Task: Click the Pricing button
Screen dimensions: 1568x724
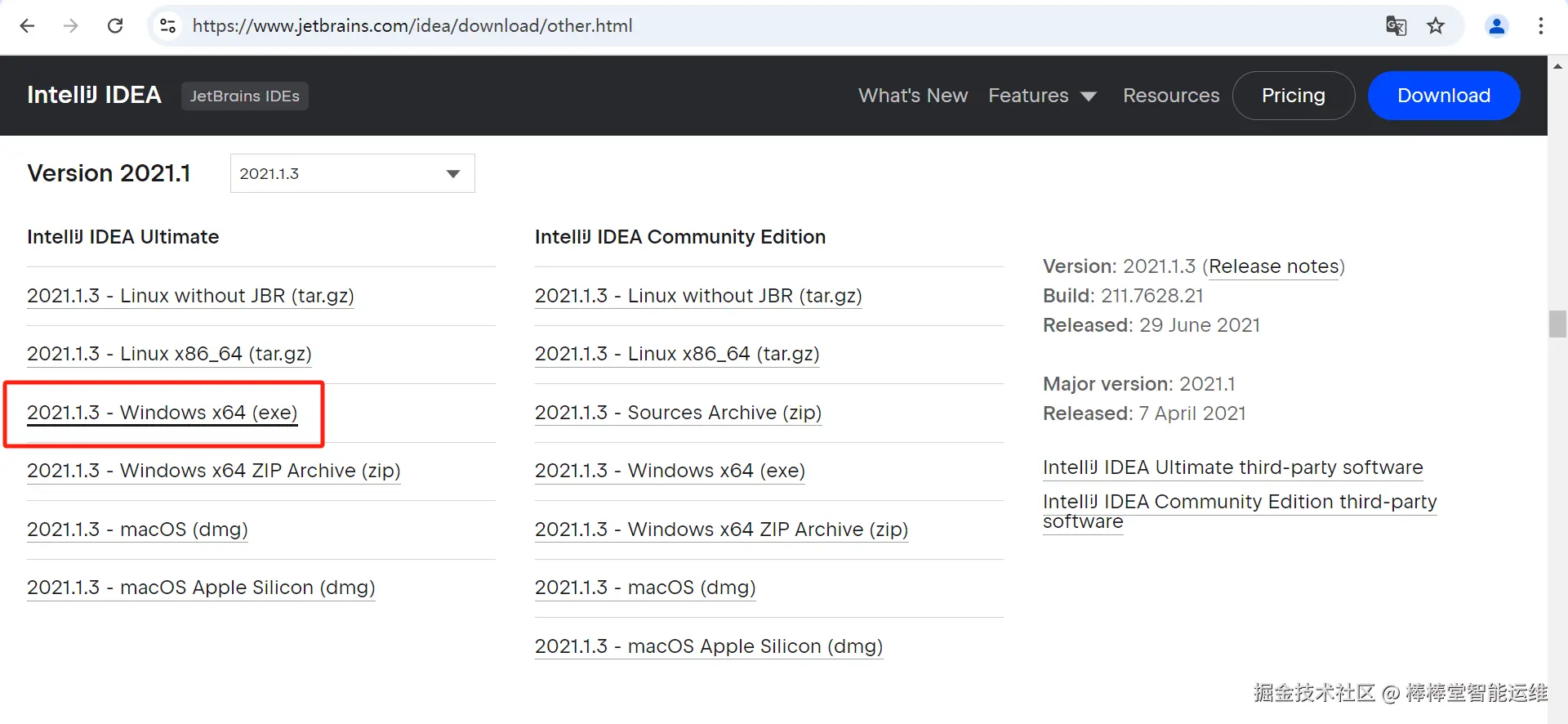Action: [1293, 96]
